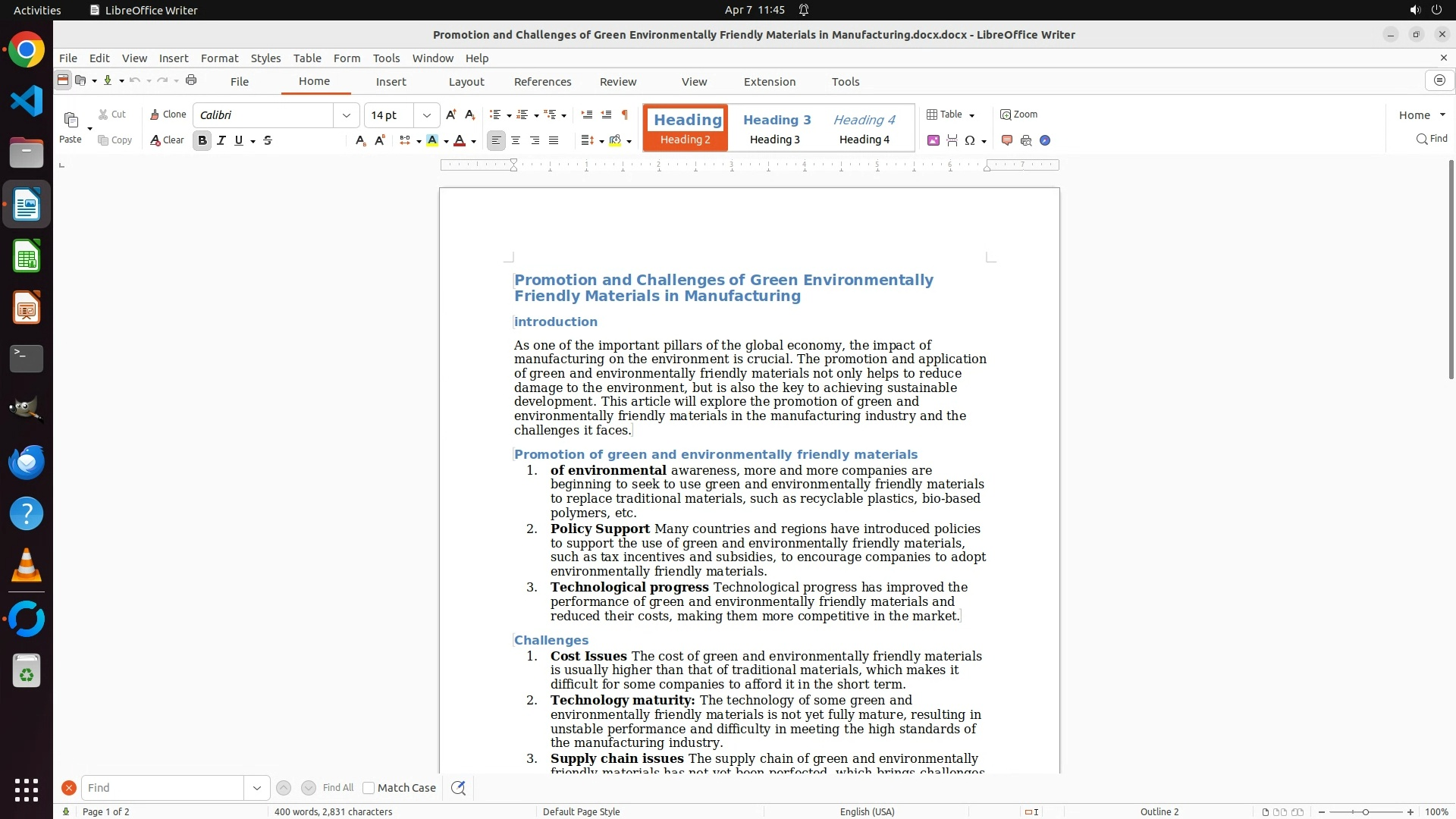Open the Styles menu

click(265, 58)
